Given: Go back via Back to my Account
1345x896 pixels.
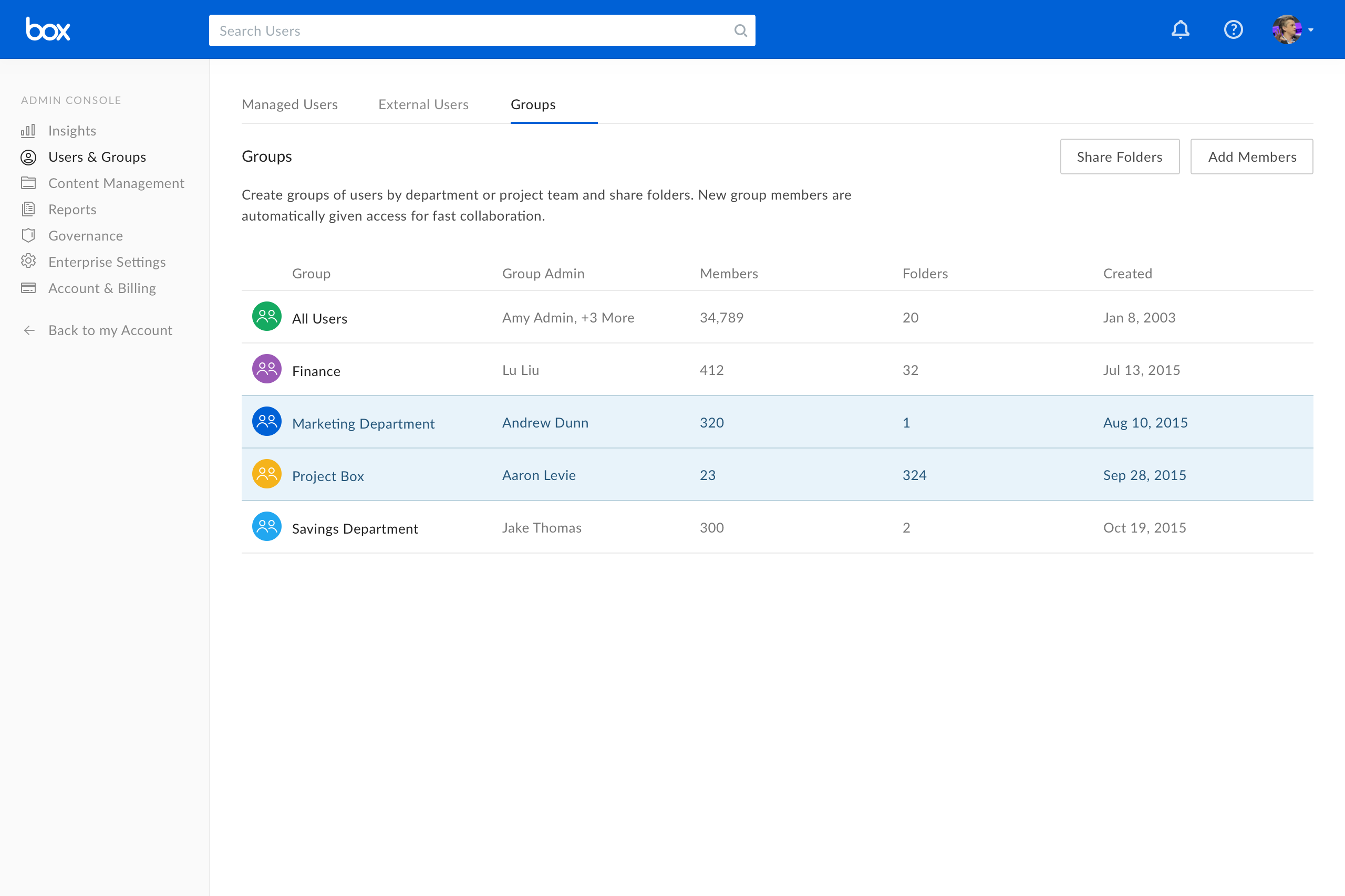Looking at the screenshot, I should (110, 330).
